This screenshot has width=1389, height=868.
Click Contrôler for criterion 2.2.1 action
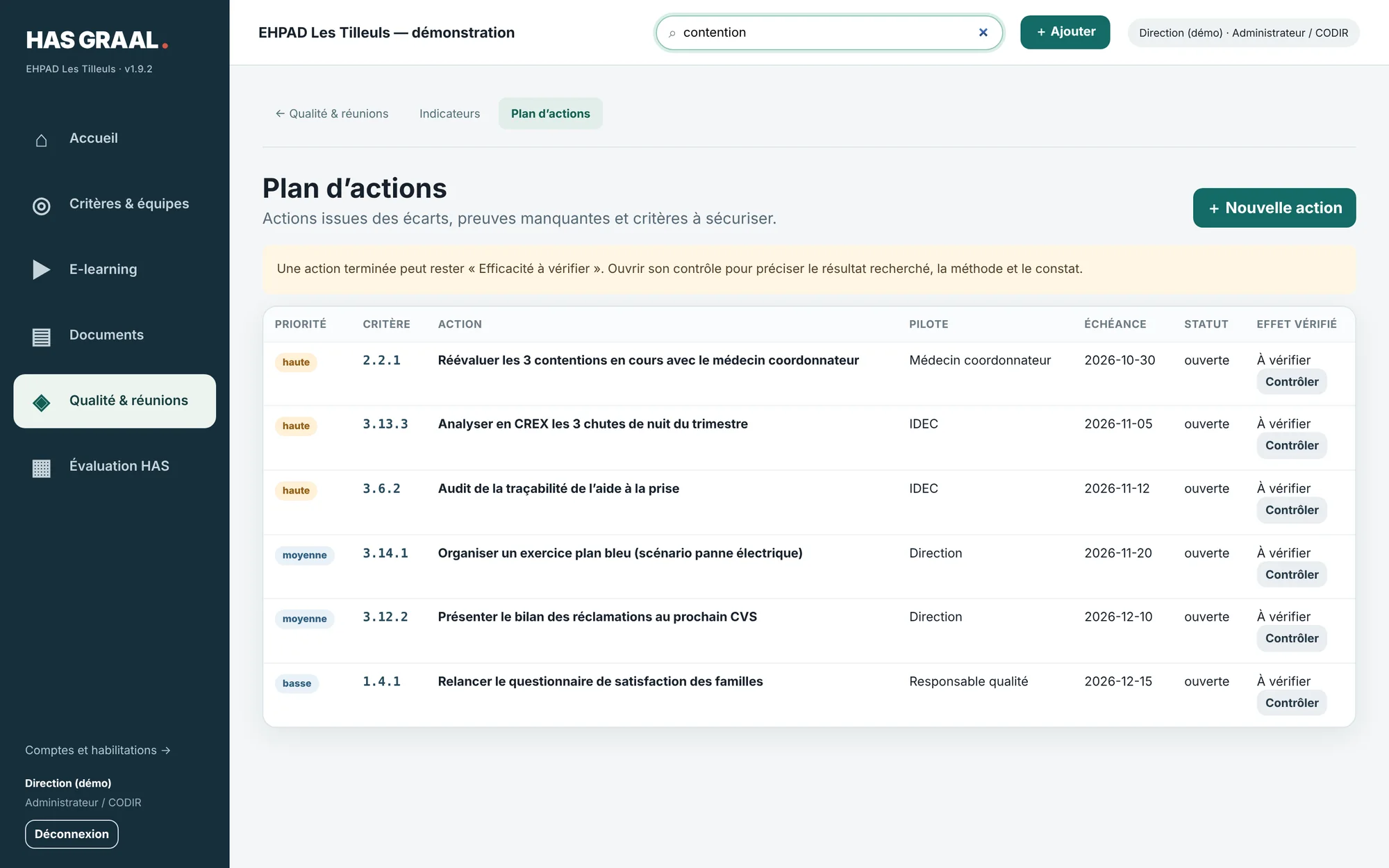click(1291, 382)
